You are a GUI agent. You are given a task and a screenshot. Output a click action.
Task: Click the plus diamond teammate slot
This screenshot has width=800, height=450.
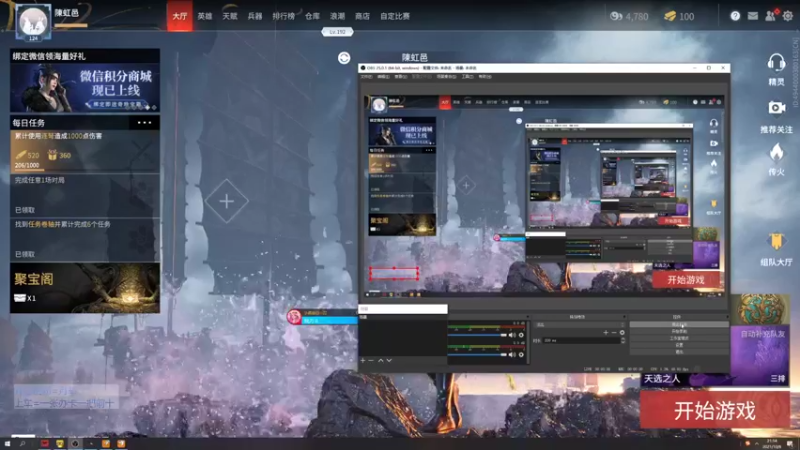[227, 201]
